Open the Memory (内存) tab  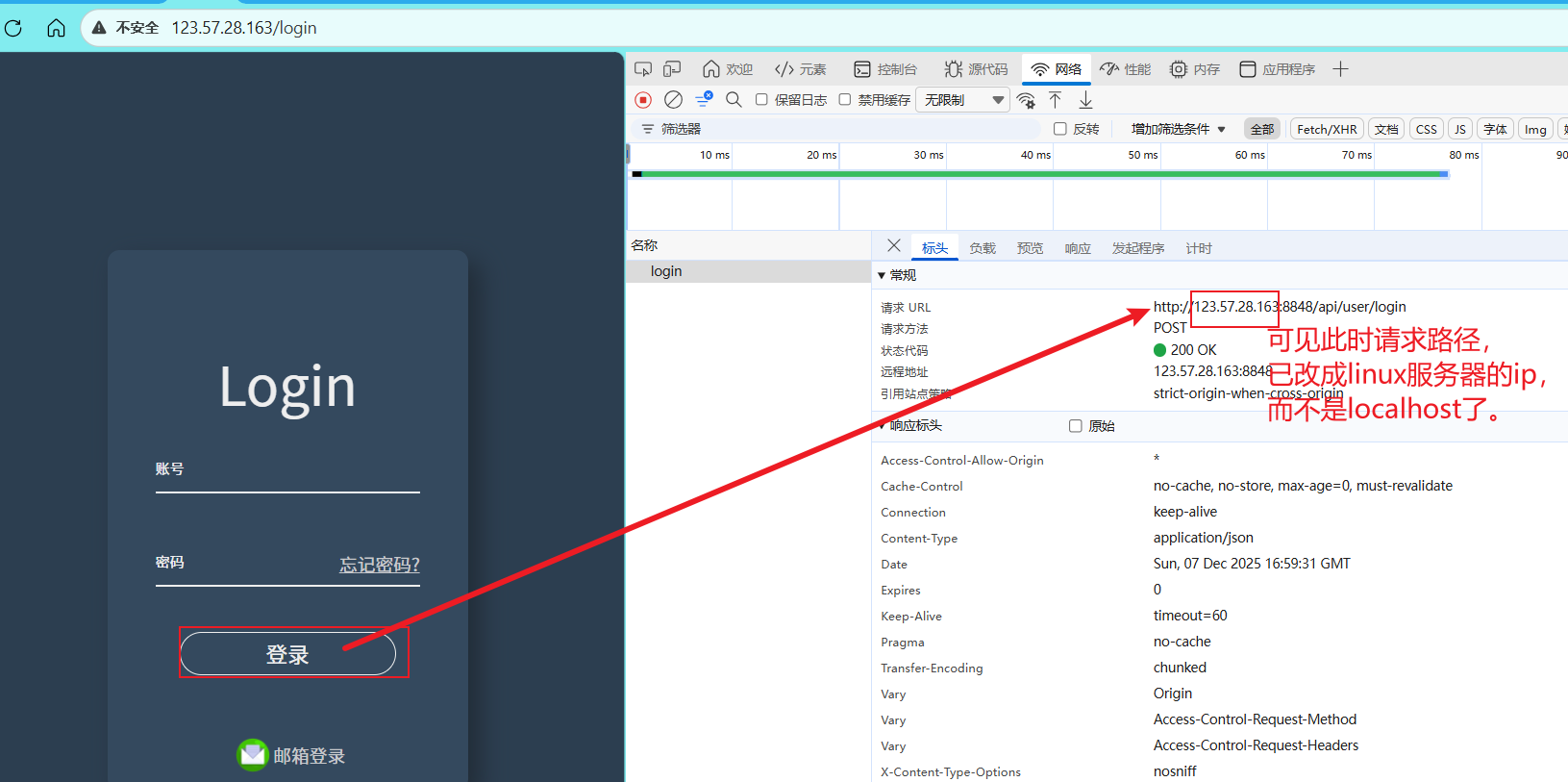(x=1195, y=69)
